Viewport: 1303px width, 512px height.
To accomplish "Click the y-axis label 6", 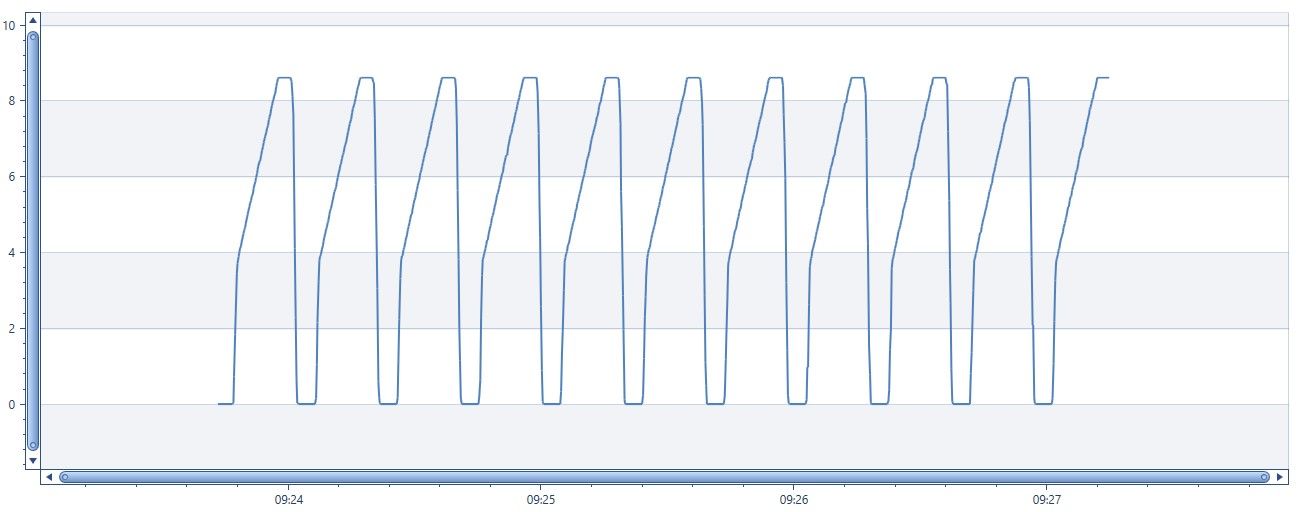I will click(12, 177).
